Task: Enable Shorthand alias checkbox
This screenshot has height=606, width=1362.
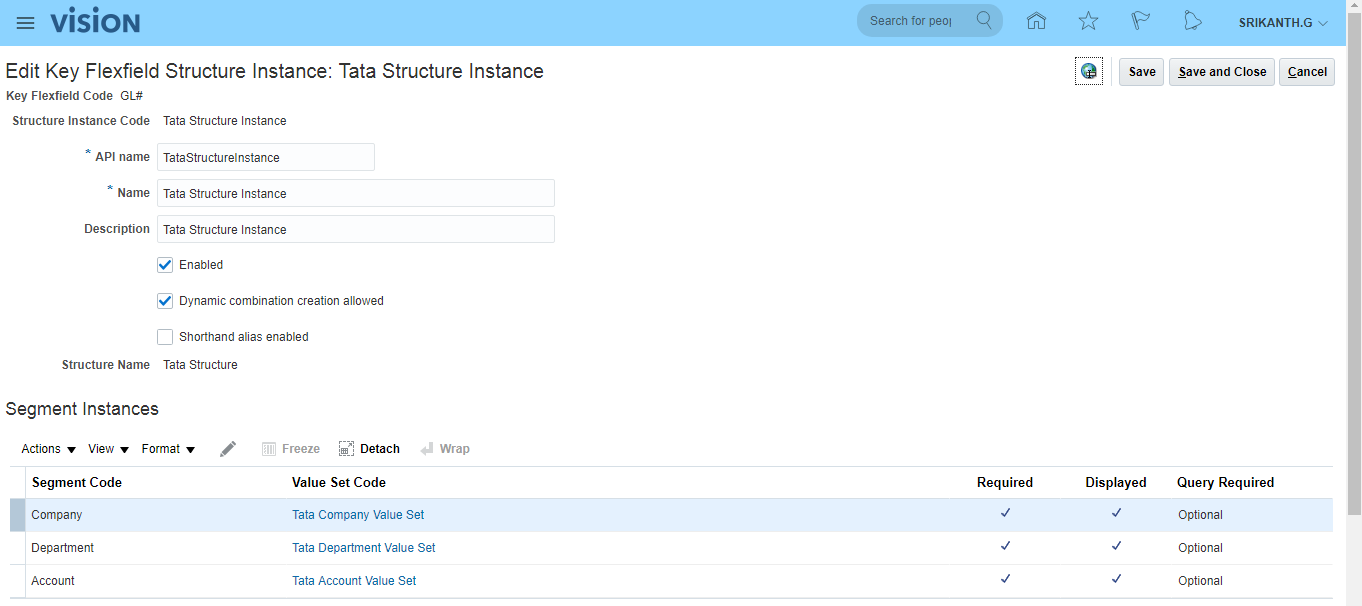Action: [x=166, y=337]
